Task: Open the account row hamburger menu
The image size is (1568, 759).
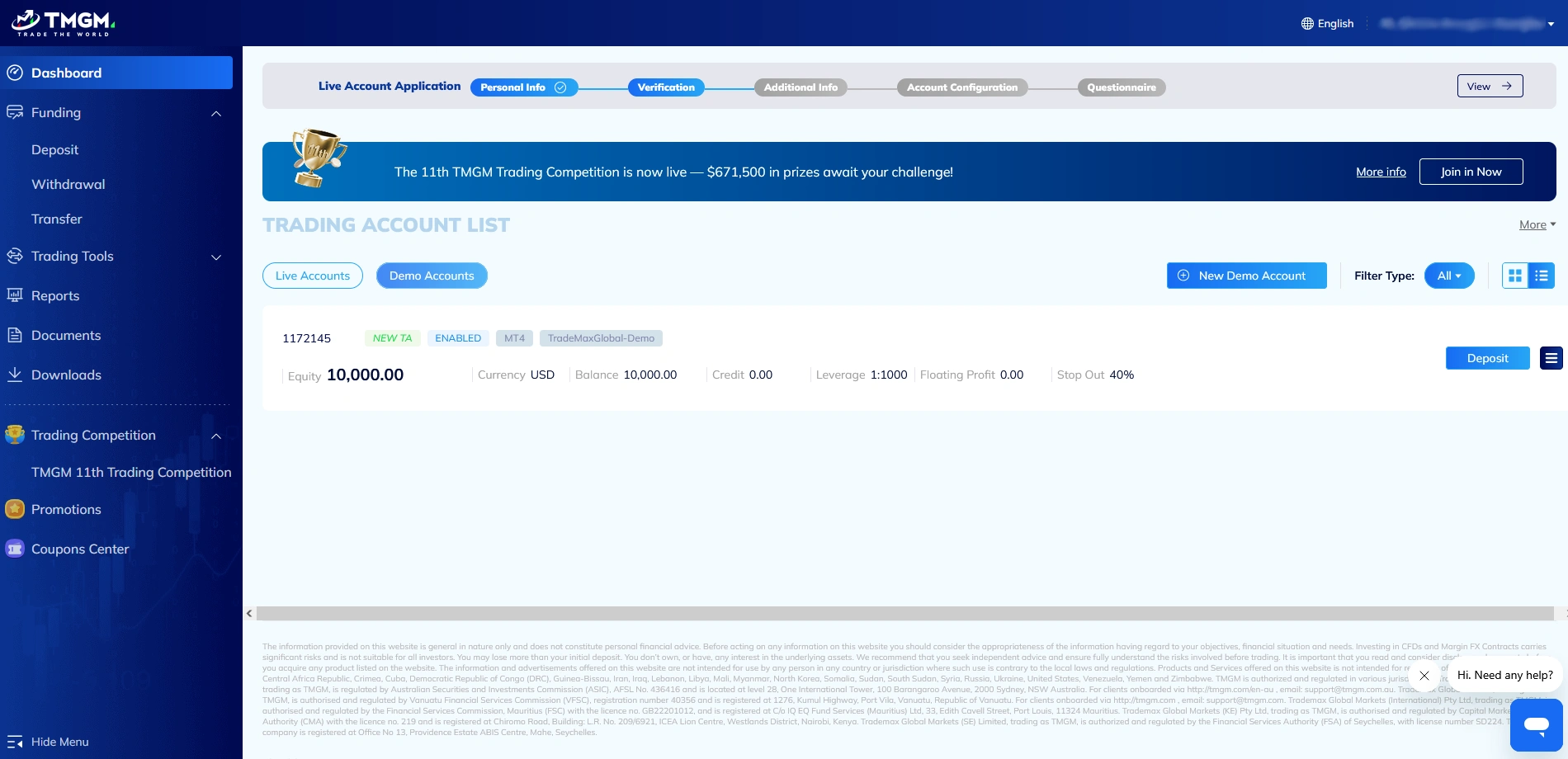Action: (1551, 358)
